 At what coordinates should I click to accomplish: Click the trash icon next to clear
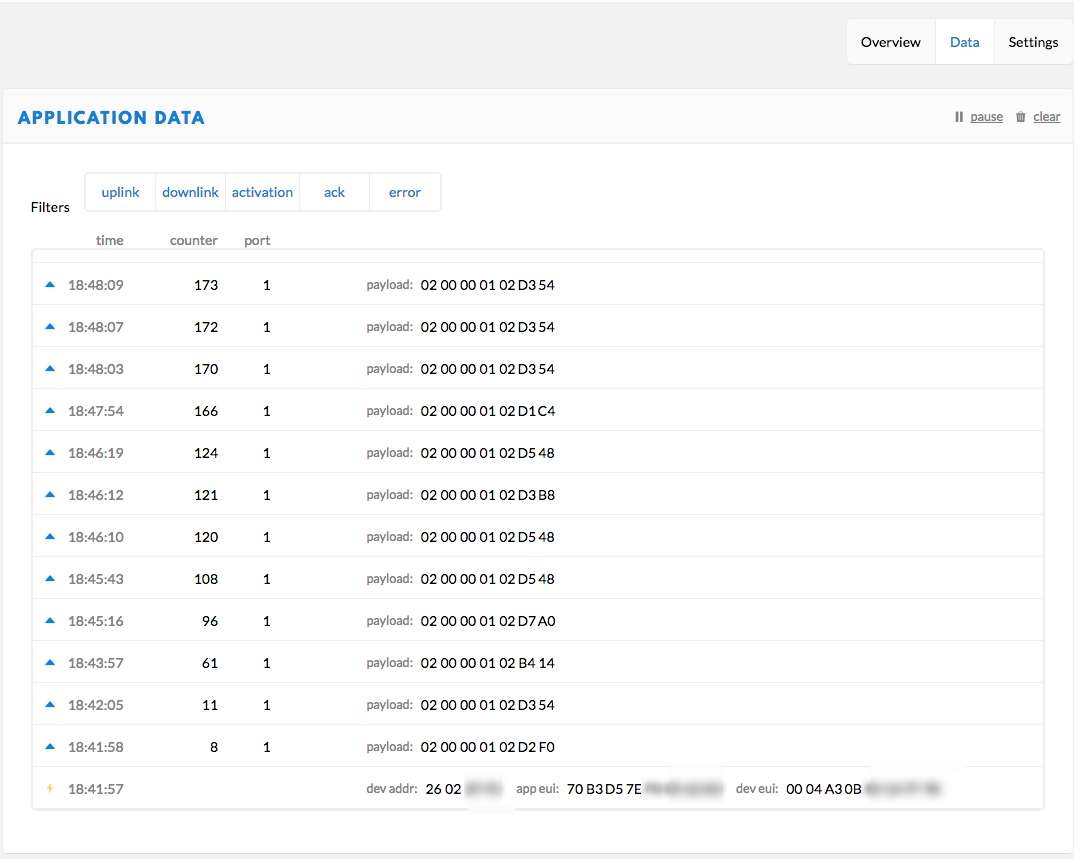click(1019, 116)
